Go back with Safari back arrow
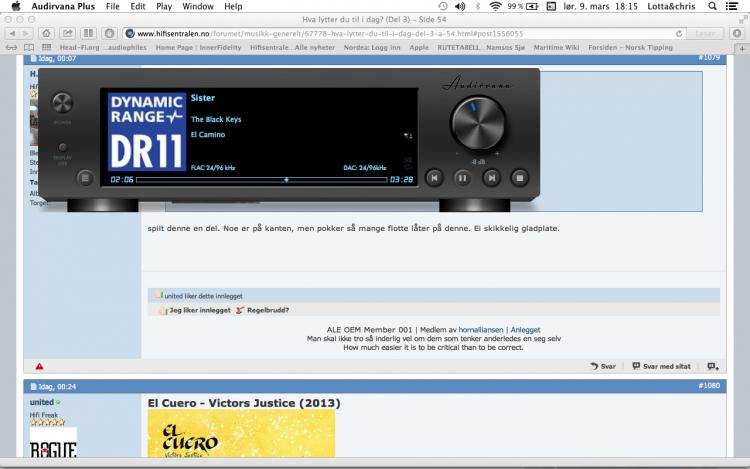Screen dimensions: 750x469 pyautogui.click(x=12, y=33)
